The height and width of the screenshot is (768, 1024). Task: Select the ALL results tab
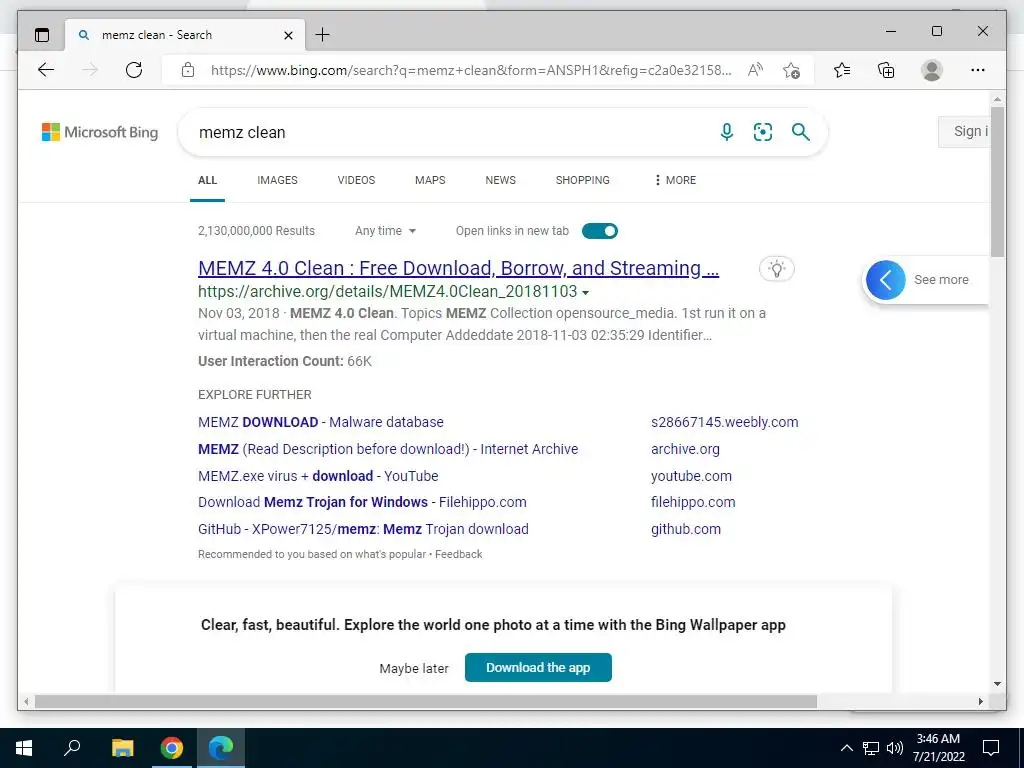(x=207, y=180)
